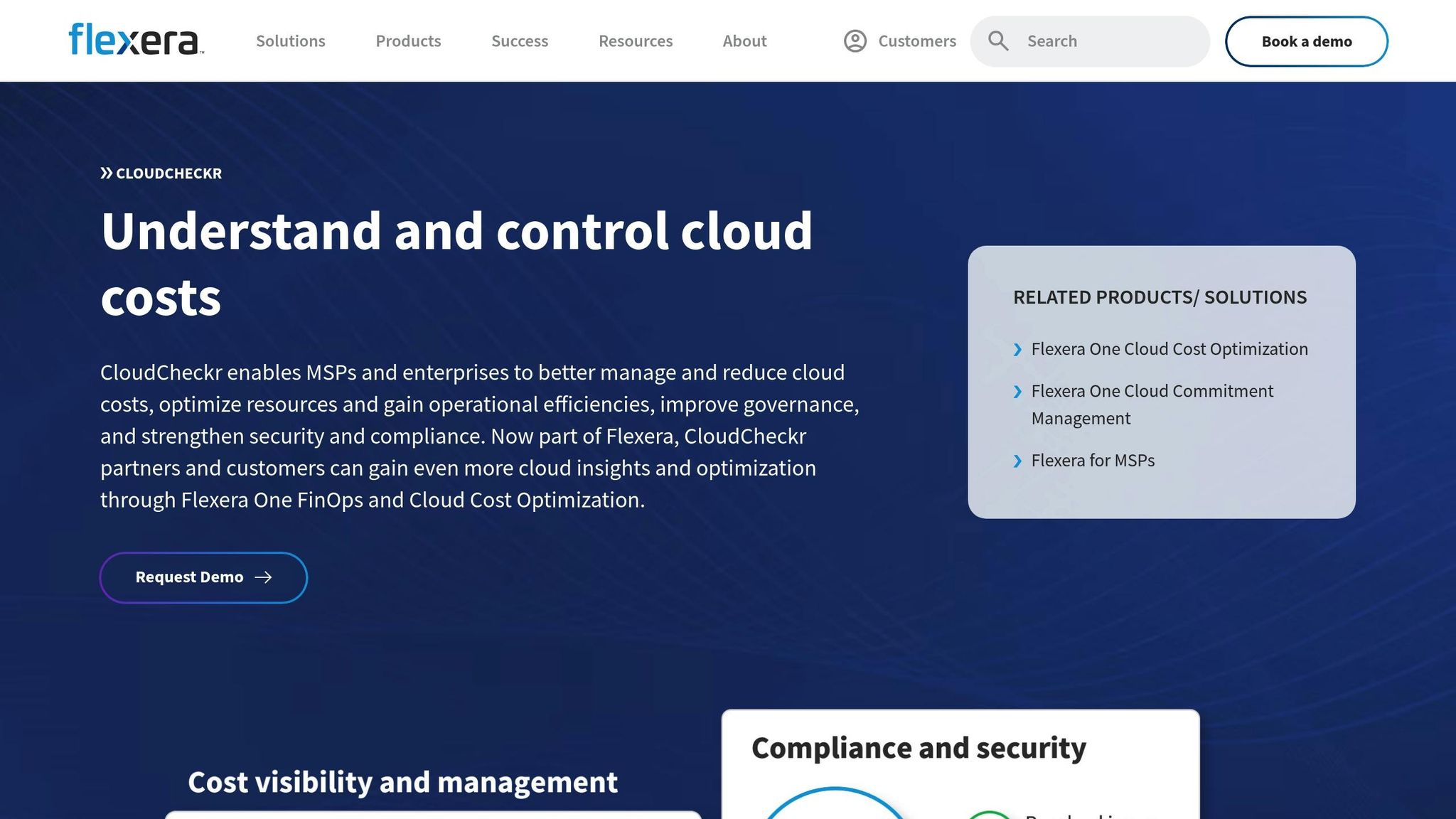
Task: Click the chevron beside Flexera One Cloud Cost Optimization
Action: (x=1018, y=349)
